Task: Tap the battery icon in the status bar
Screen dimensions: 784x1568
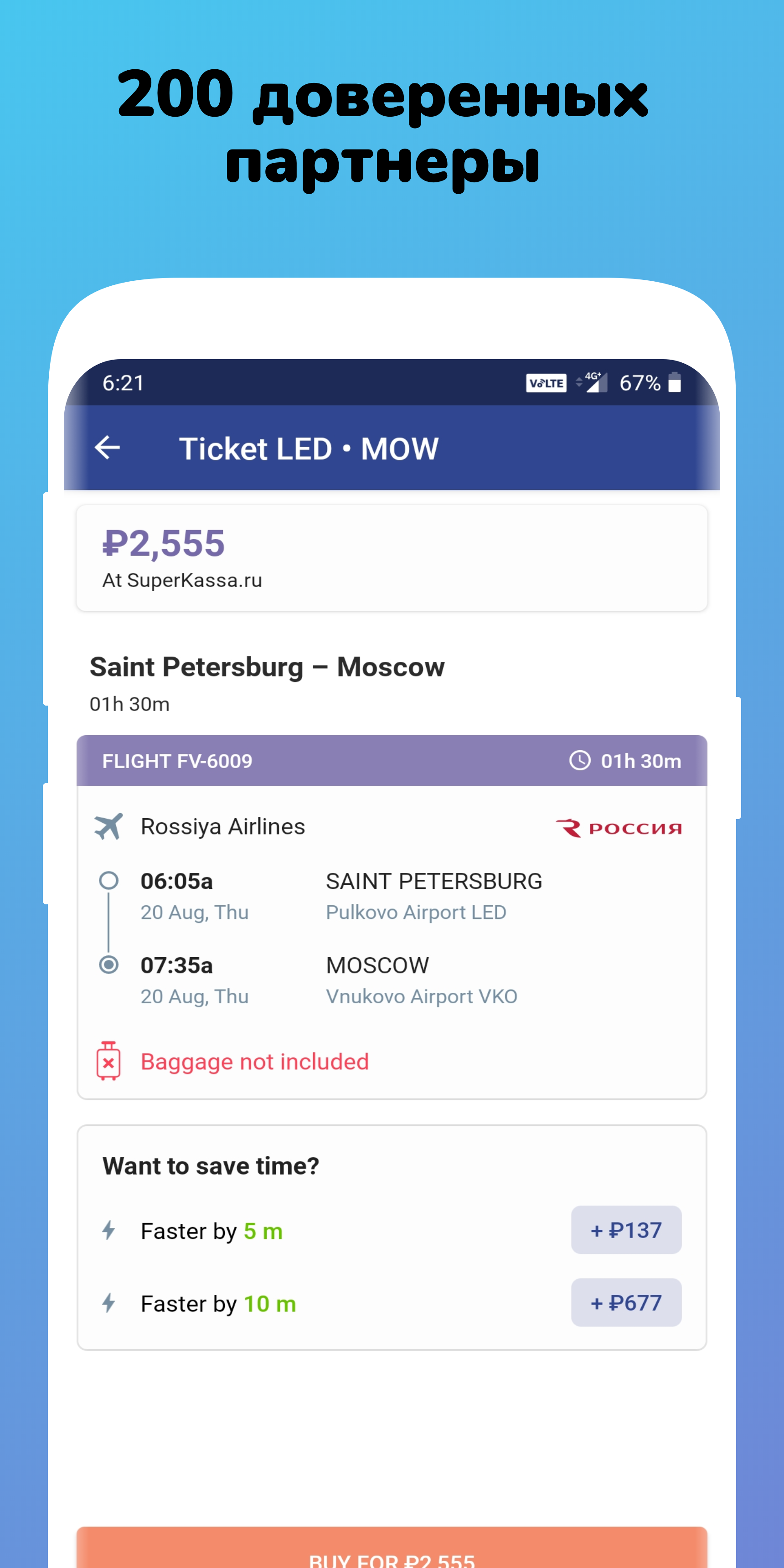Action: (675, 382)
